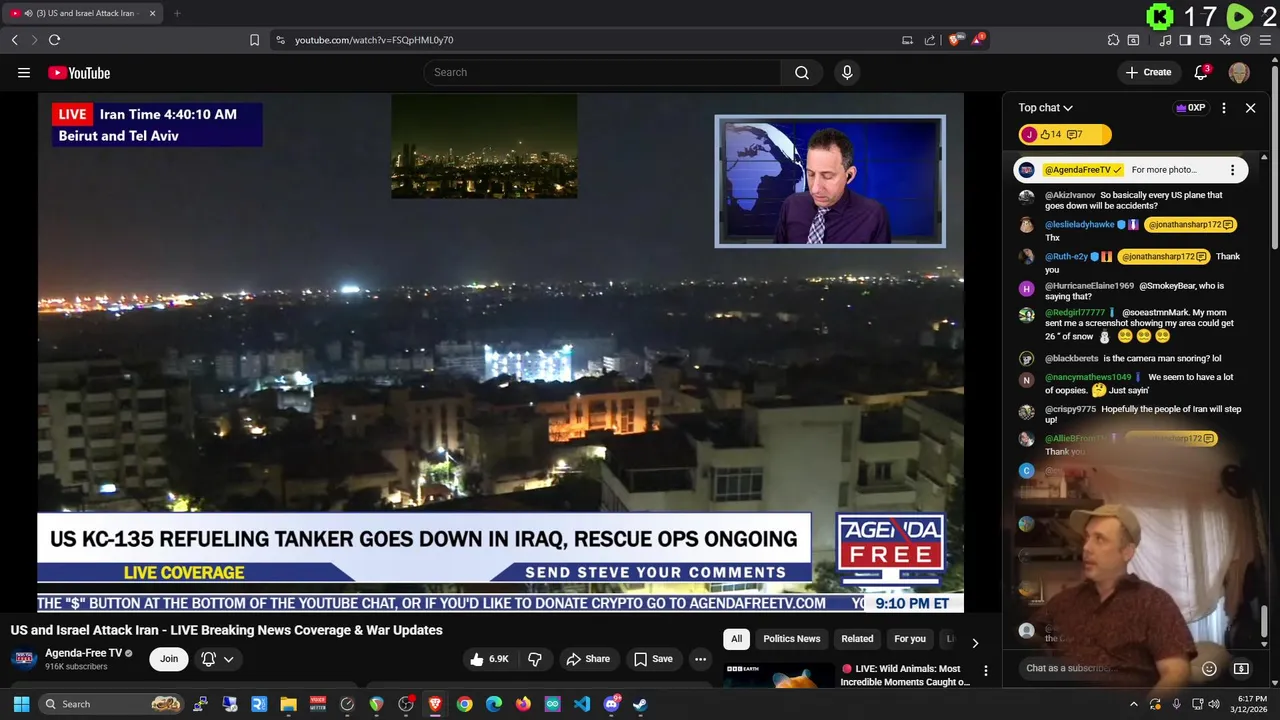Open the emoji picker in chat

tap(1209, 668)
